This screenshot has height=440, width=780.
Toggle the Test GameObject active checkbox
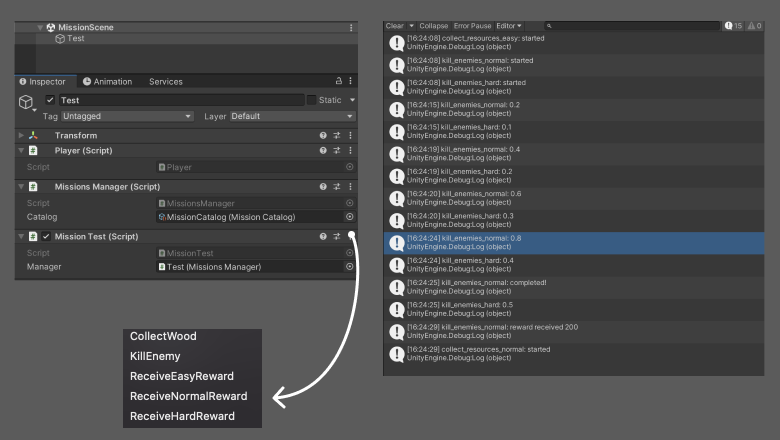tap(50, 100)
